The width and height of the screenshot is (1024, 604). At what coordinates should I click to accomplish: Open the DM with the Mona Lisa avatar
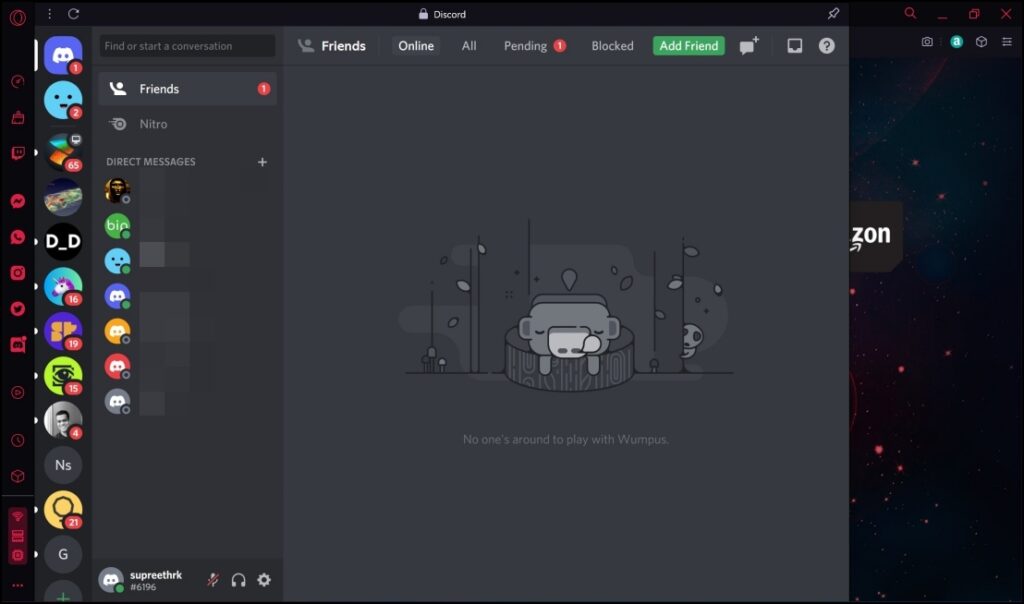click(118, 191)
